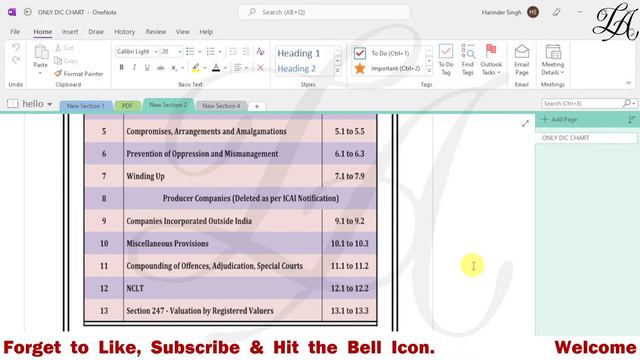This screenshot has width=640, height=360.
Task: Clear all formatting with the eraser icon
Action: tap(260, 51)
